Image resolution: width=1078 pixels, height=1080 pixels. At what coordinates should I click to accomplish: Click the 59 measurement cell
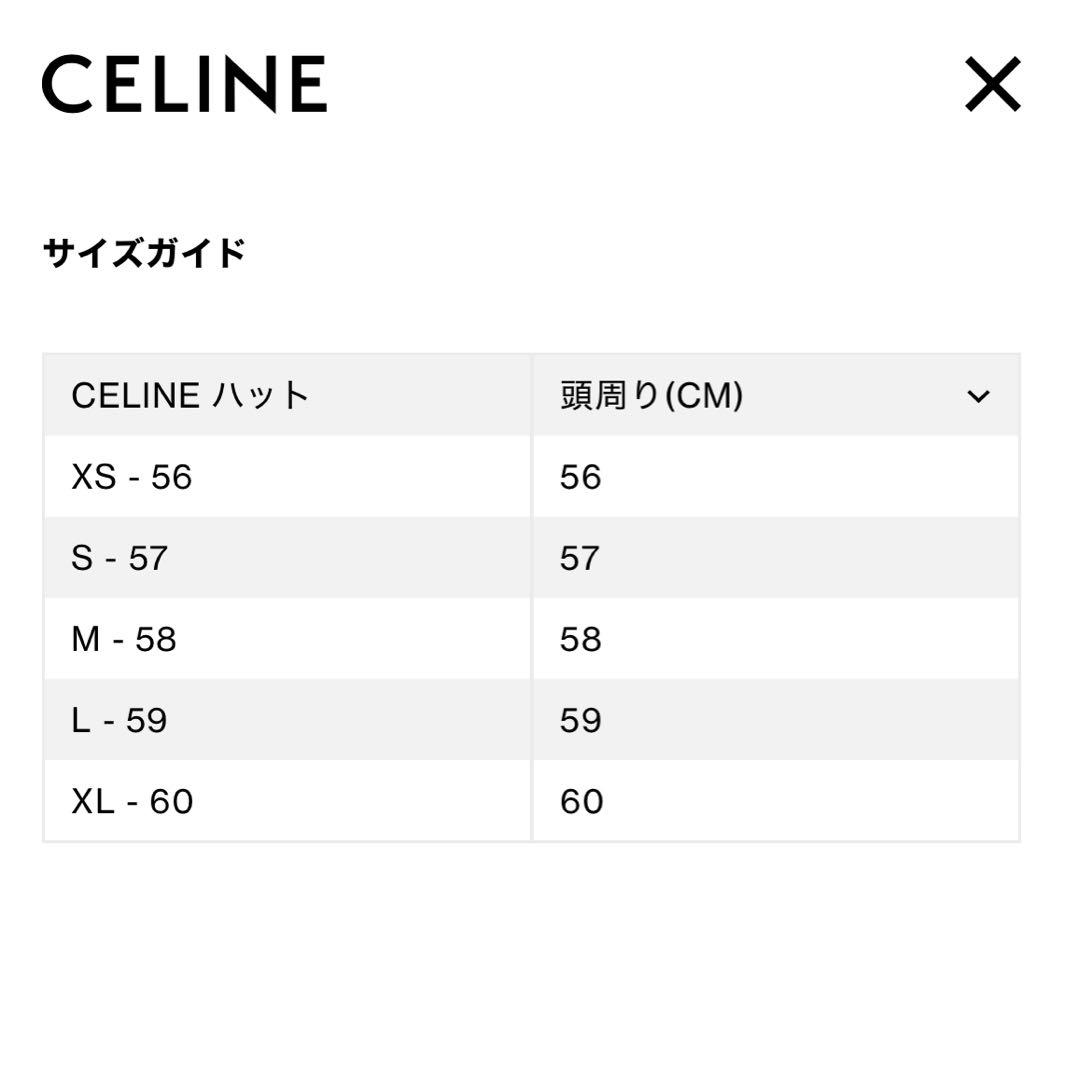578,720
